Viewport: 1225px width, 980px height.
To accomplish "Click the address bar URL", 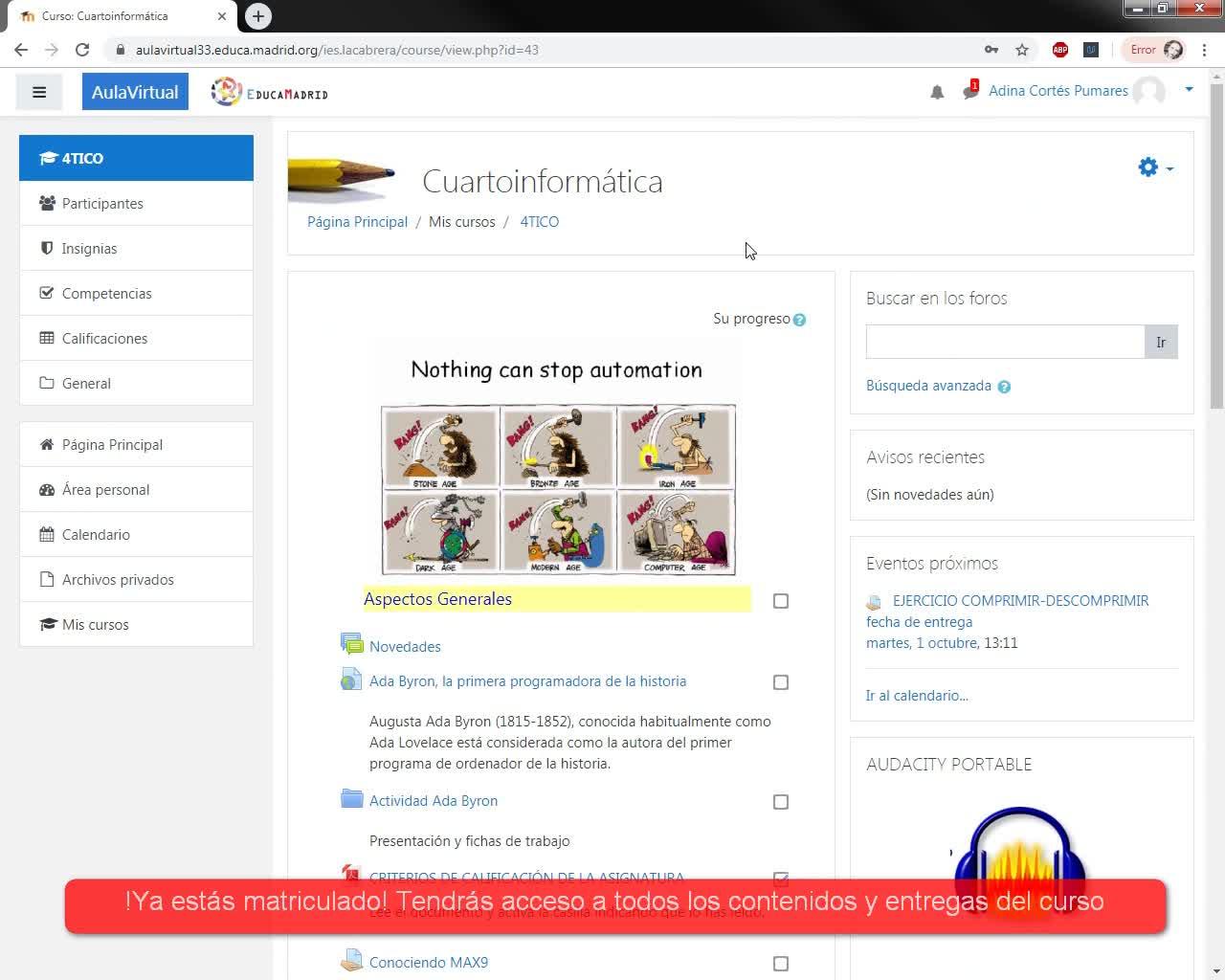I will click(x=337, y=50).
